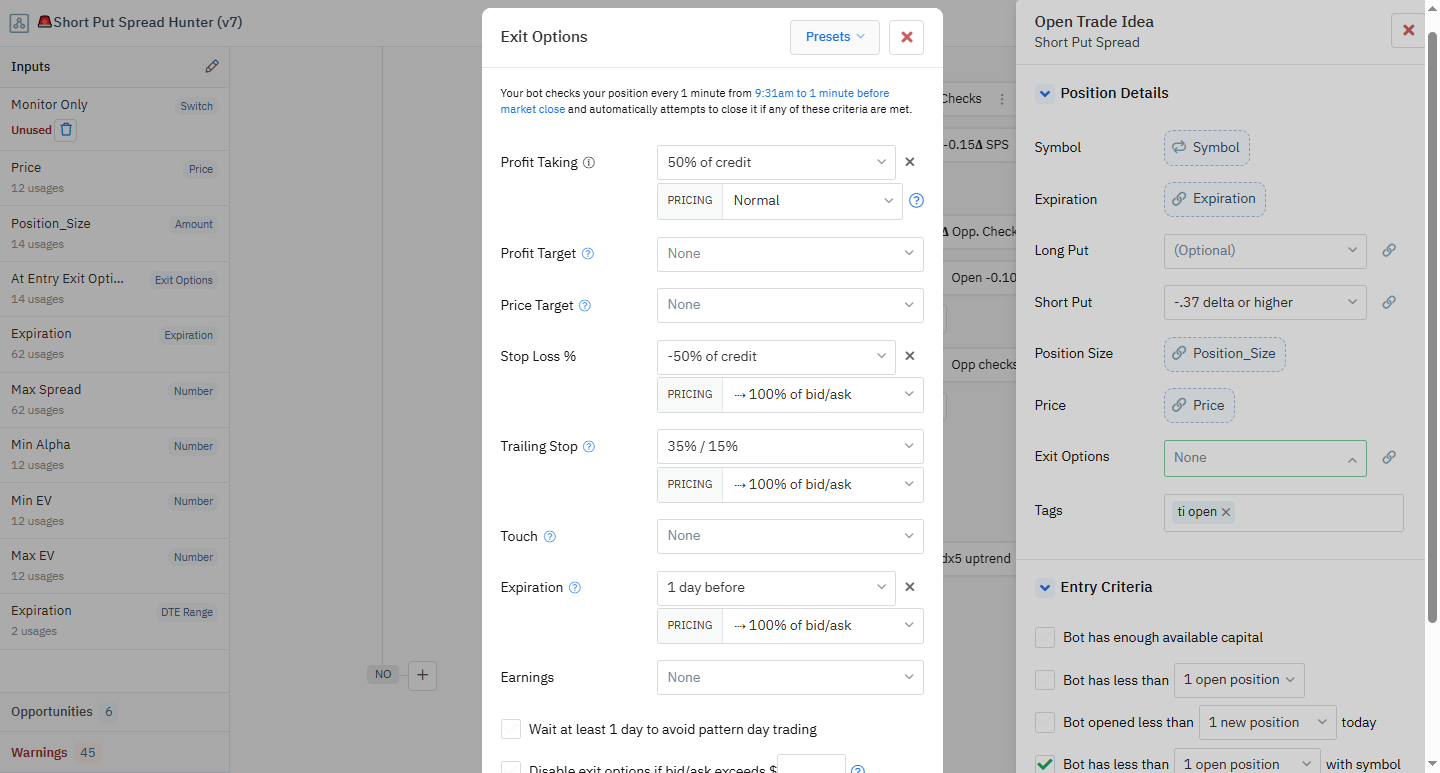1440x773 pixels.
Task: Check Bot has enough available capital
Action: coord(1045,637)
